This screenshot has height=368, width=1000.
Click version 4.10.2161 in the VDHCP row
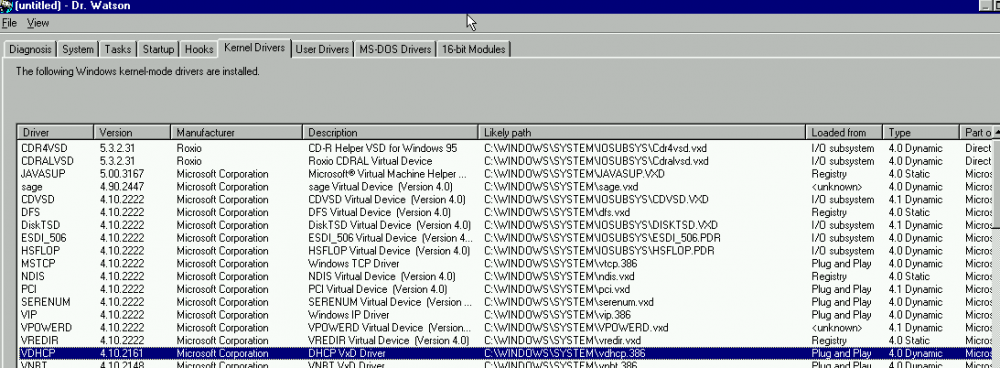tap(121, 353)
